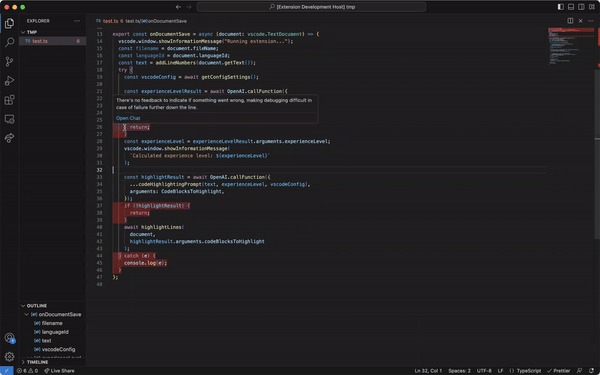Start Live Share from status bar
The image size is (600, 375).
pyautogui.click(x=59, y=371)
